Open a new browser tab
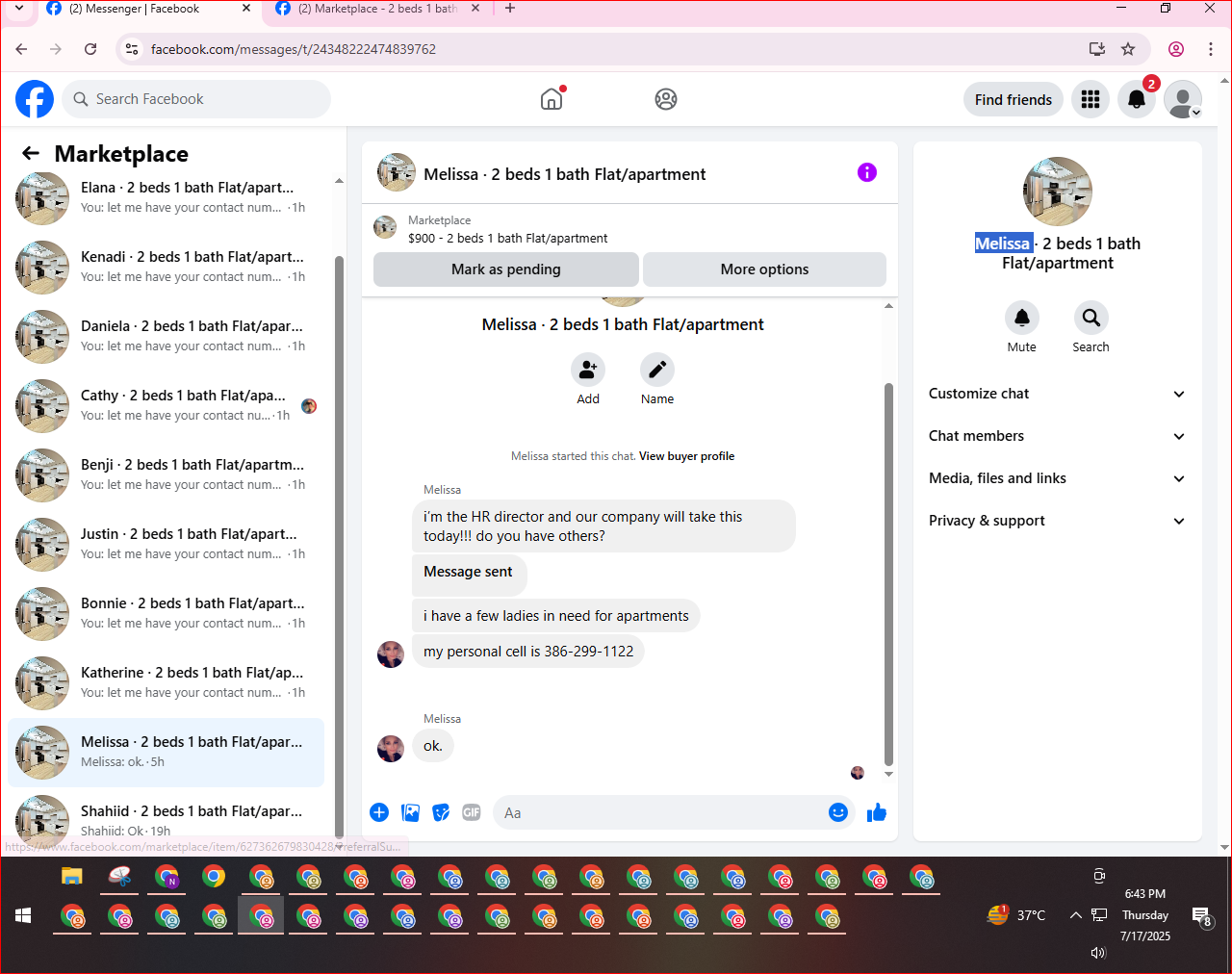Image resolution: width=1232 pixels, height=974 pixels. [x=510, y=9]
